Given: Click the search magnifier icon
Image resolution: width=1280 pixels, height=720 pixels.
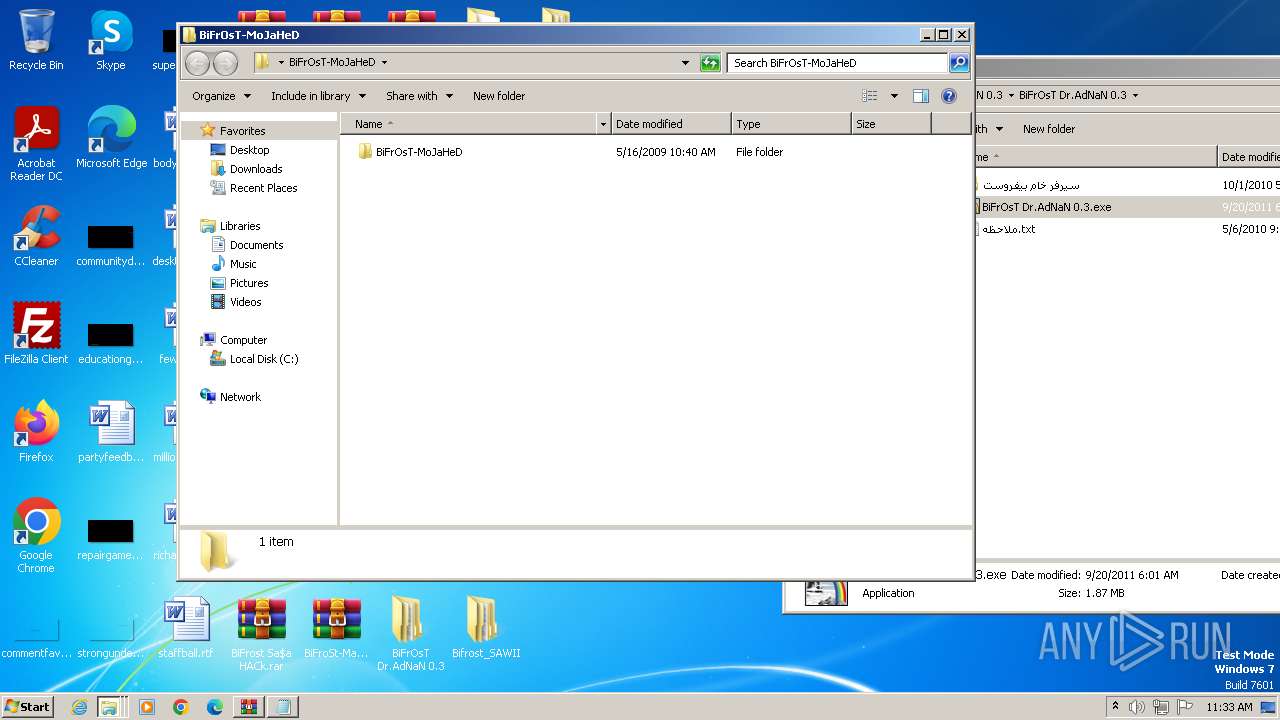Looking at the screenshot, I should click(x=958, y=63).
